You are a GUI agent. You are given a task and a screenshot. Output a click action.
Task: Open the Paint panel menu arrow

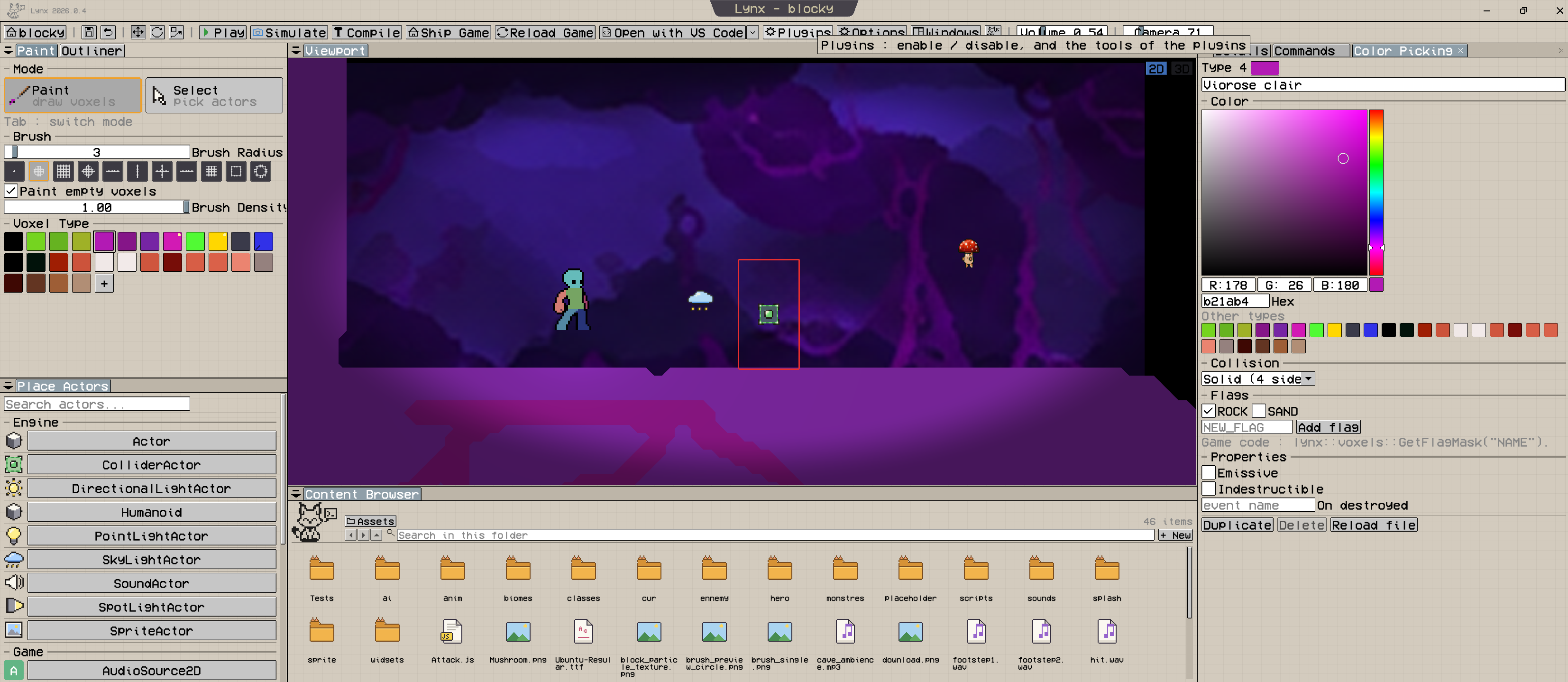pos(9,51)
